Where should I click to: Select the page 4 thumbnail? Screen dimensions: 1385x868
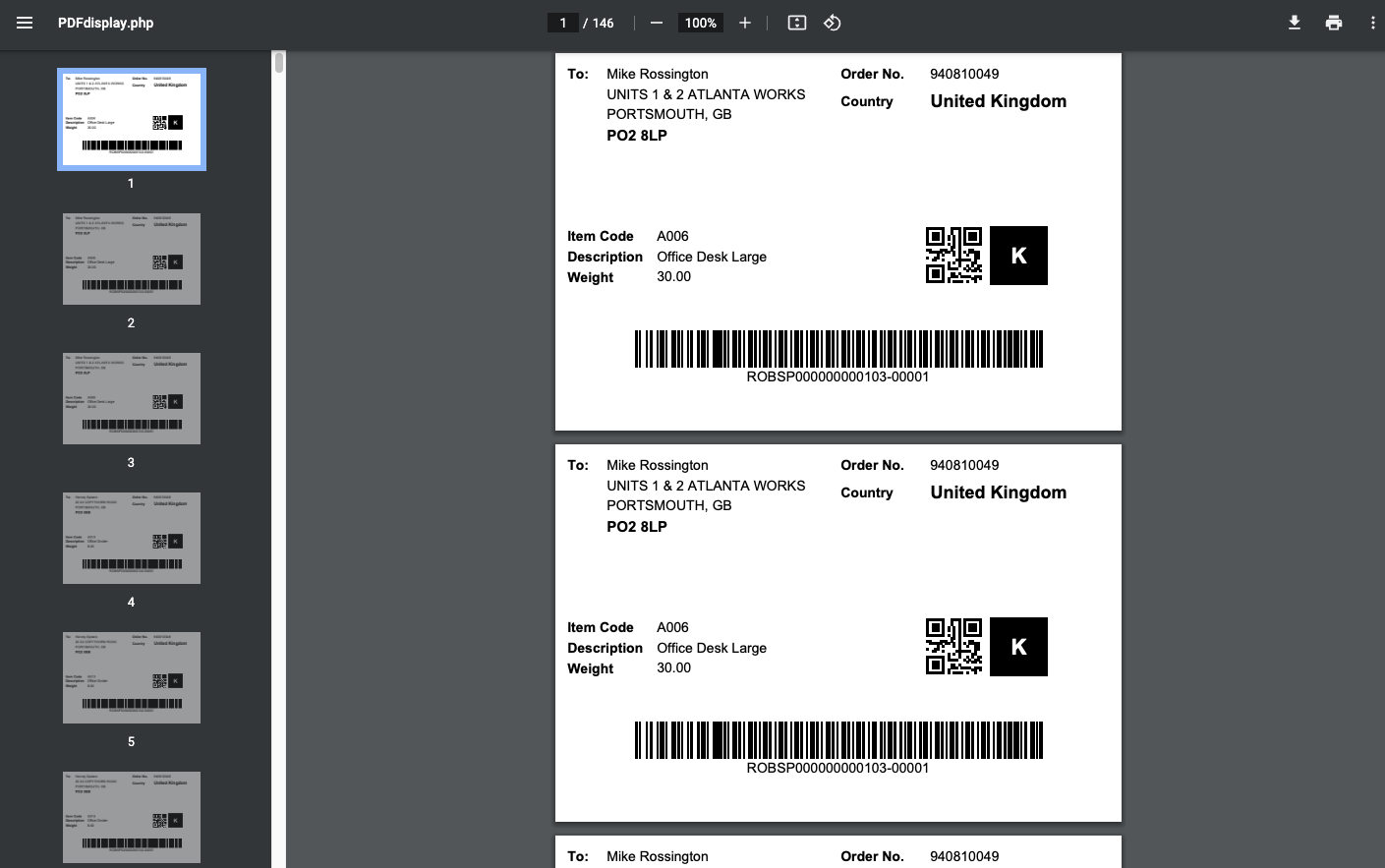[131, 538]
